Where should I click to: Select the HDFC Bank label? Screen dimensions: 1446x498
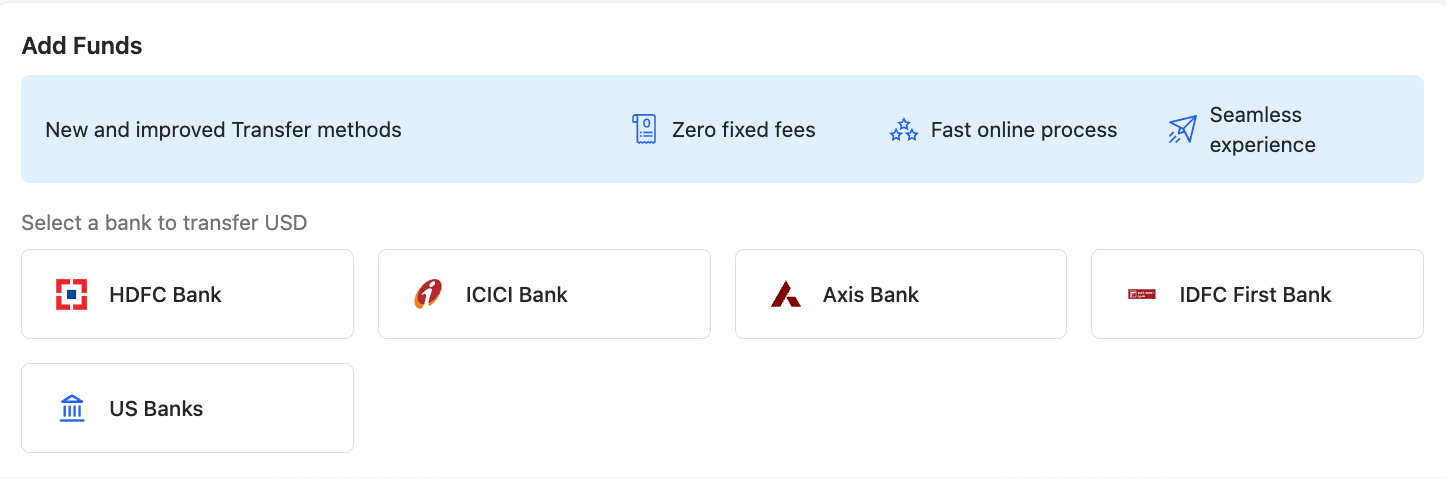tap(165, 295)
